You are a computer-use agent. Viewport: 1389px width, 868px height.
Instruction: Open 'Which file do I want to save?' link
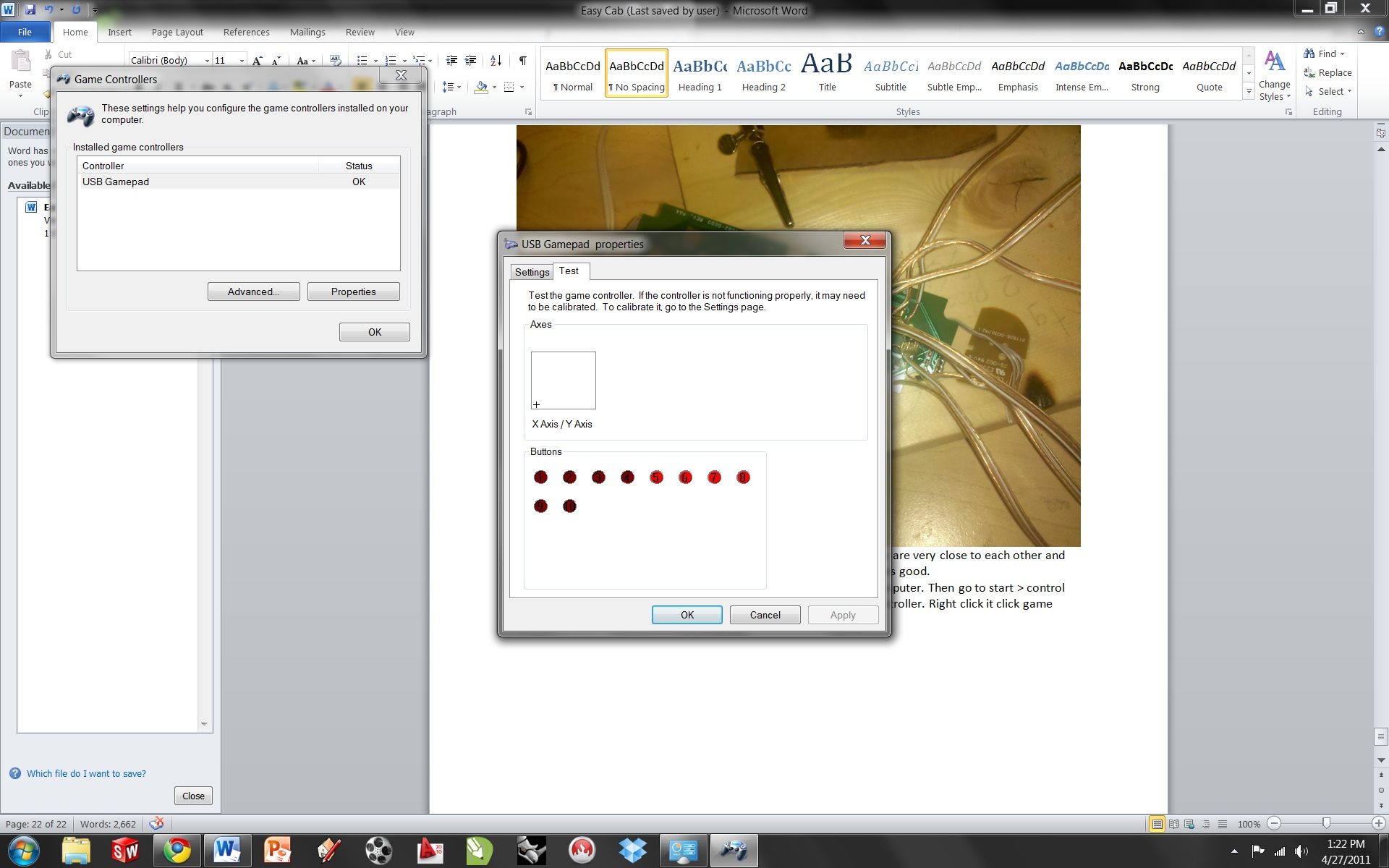pos(86,773)
